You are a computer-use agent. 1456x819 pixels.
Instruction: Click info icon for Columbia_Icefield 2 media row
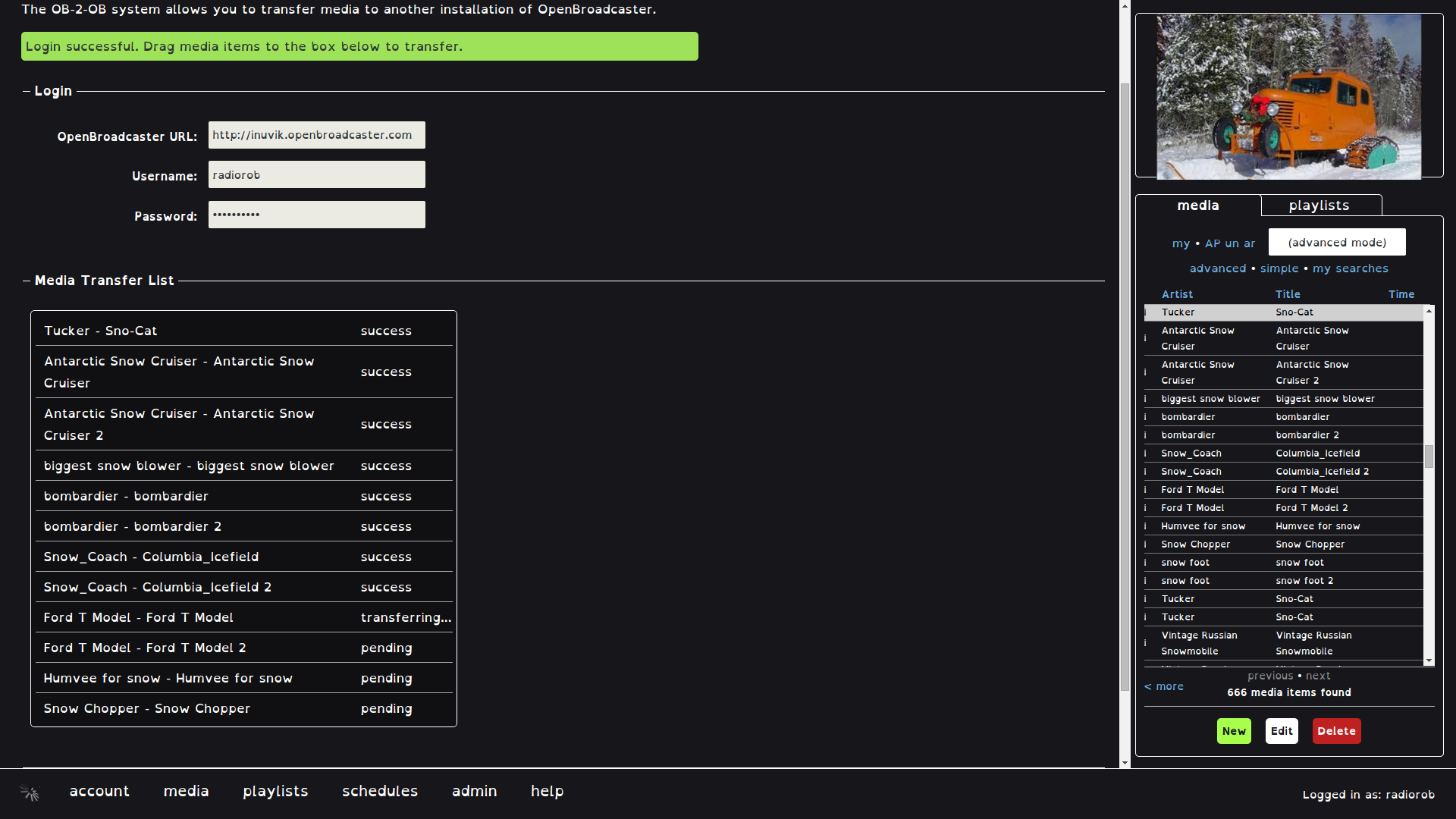coord(1145,472)
